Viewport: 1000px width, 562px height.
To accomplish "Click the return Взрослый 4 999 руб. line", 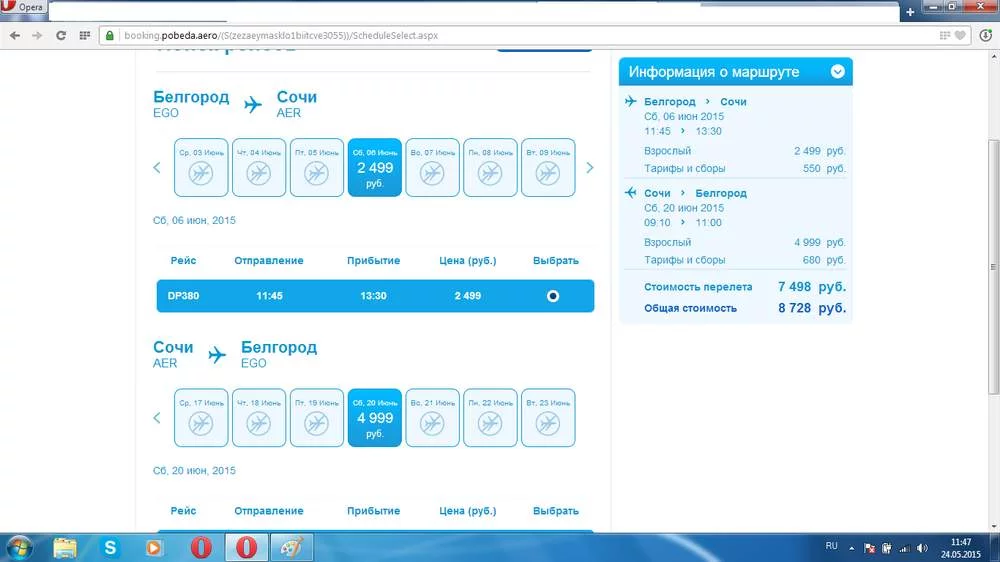I will click(745, 242).
